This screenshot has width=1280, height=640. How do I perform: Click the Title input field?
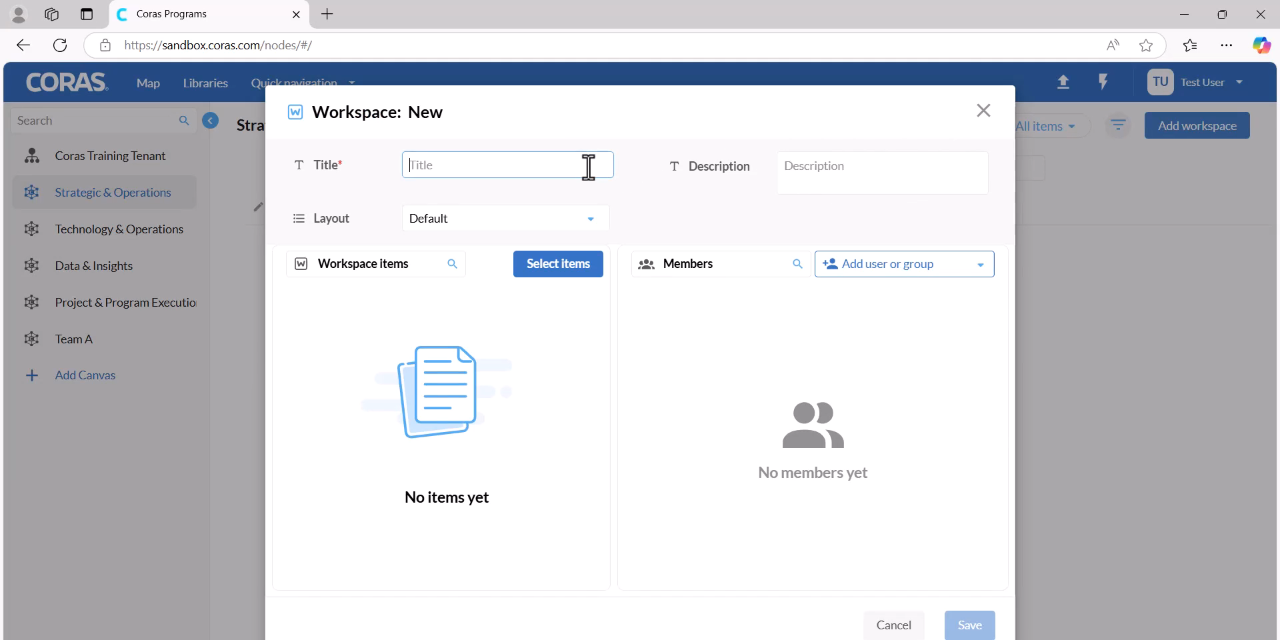click(x=508, y=165)
